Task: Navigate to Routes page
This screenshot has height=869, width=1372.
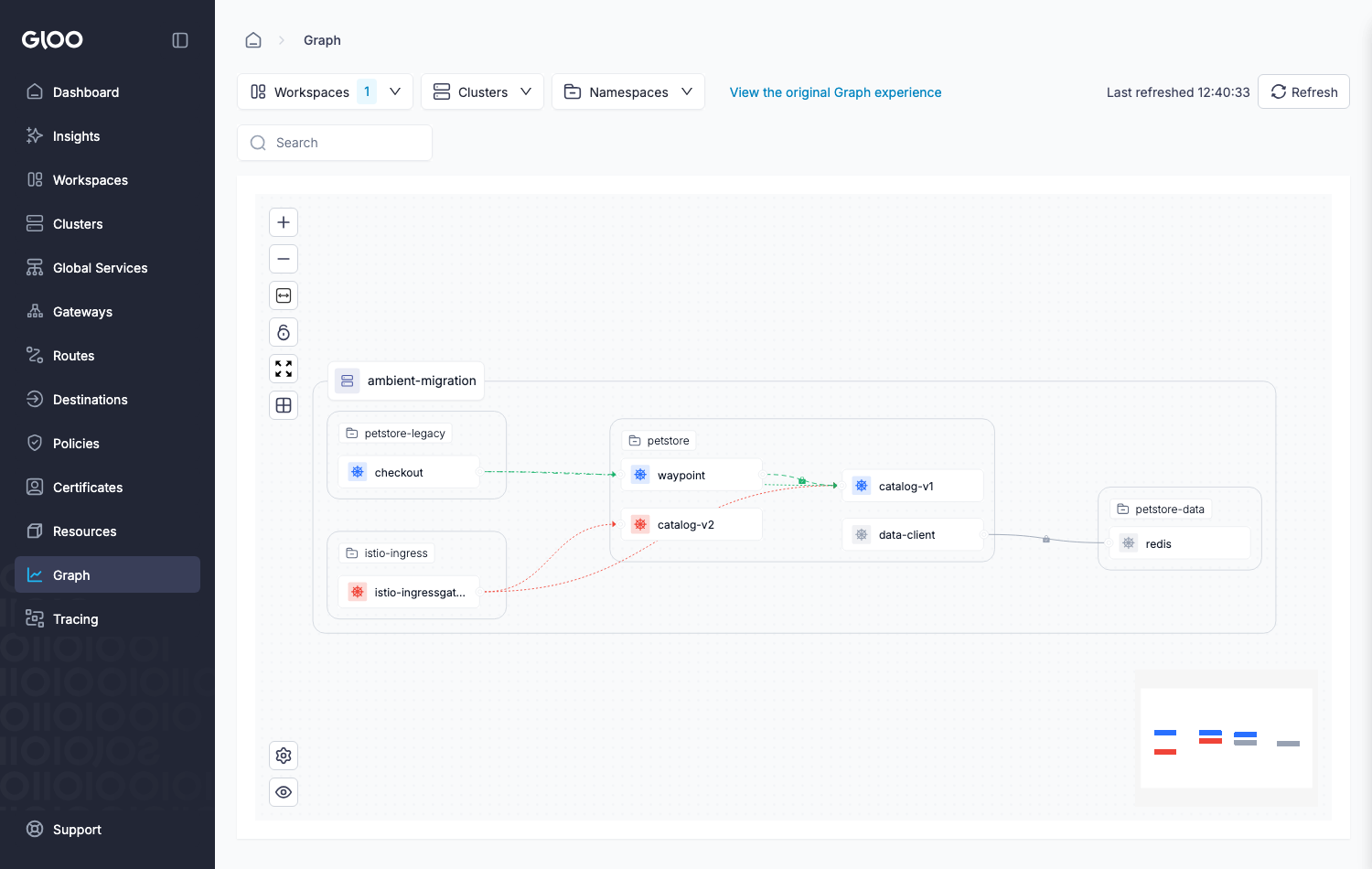Action: (x=107, y=356)
